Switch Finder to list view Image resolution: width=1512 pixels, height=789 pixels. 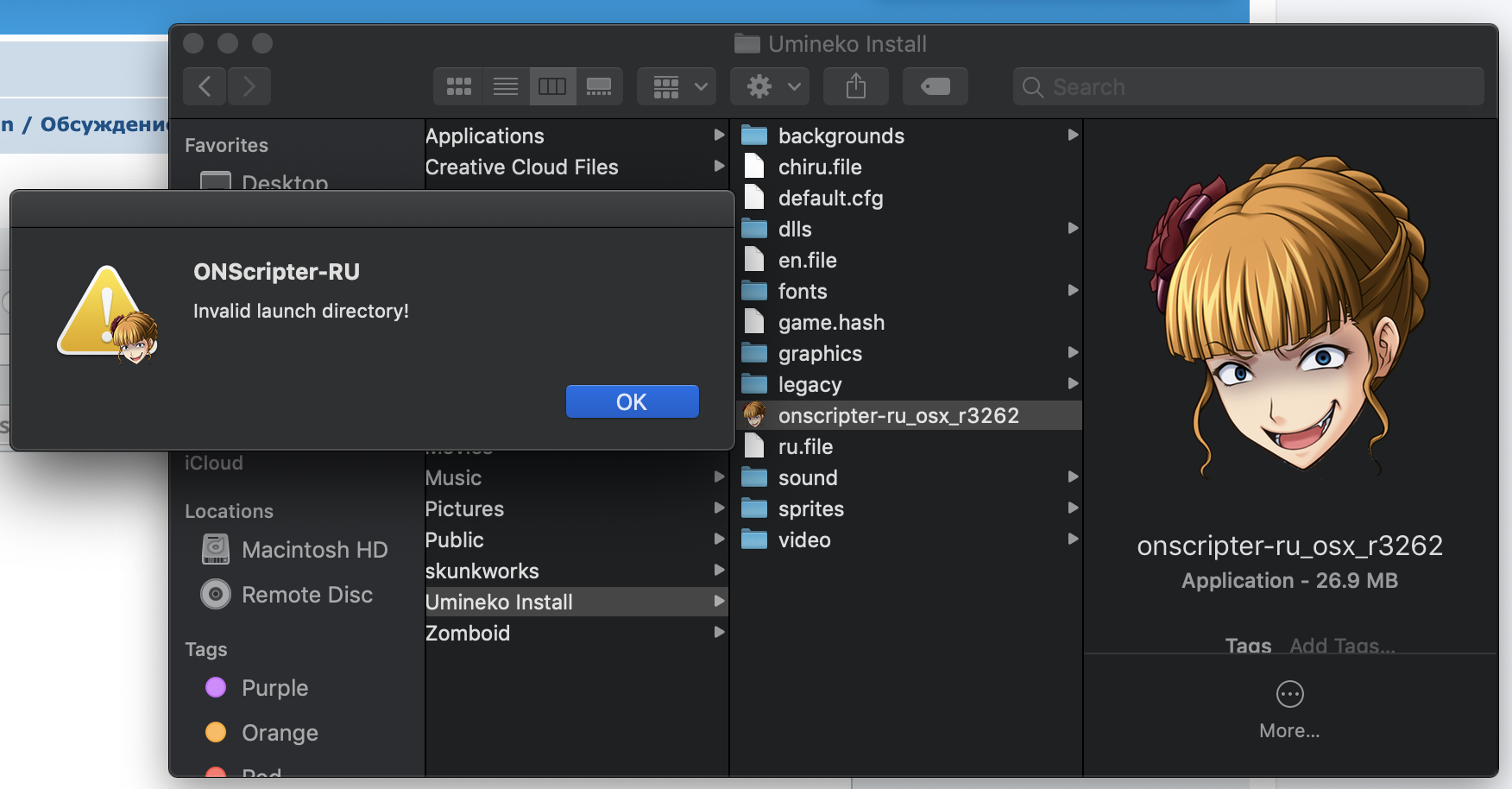(x=506, y=86)
